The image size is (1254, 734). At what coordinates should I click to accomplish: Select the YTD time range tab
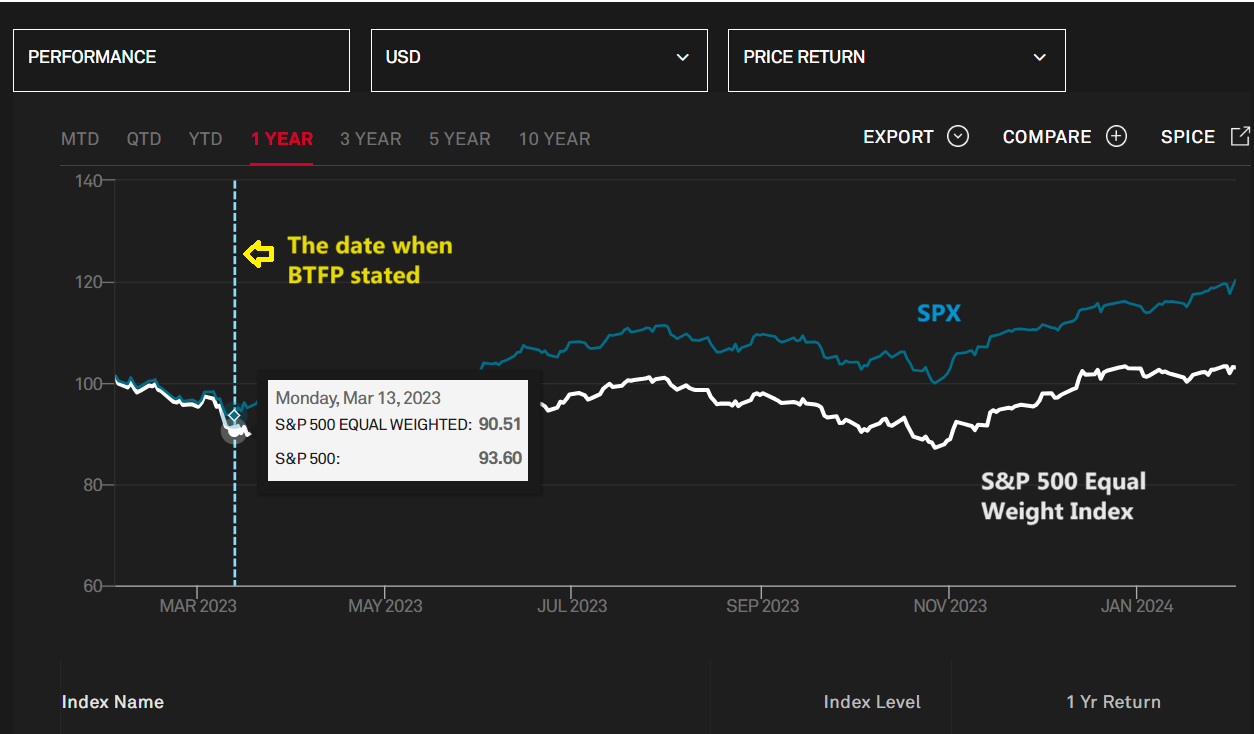[x=206, y=139]
